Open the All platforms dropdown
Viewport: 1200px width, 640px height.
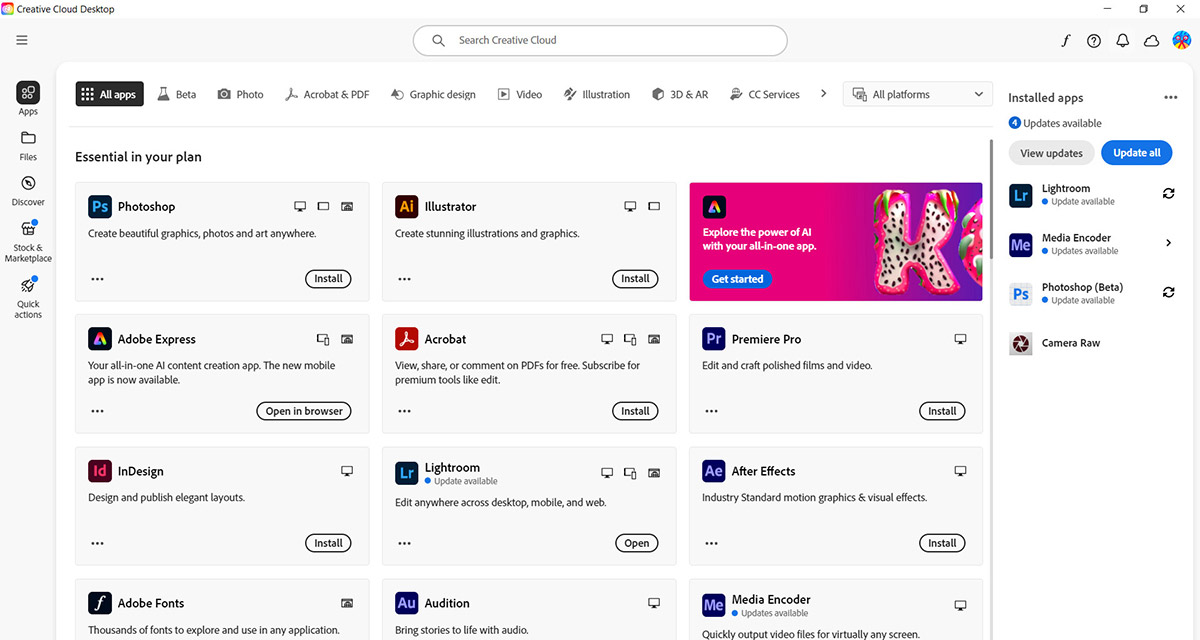pyautogui.click(x=918, y=95)
